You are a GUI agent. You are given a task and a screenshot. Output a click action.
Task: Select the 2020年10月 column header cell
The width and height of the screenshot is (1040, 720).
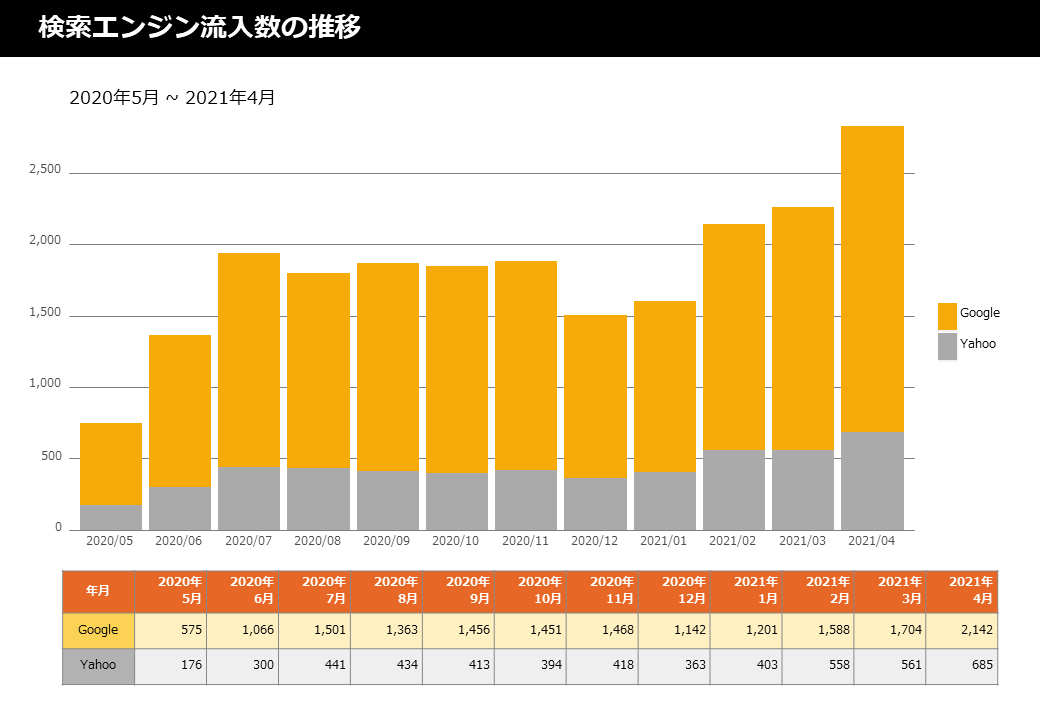[x=530, y=591]
